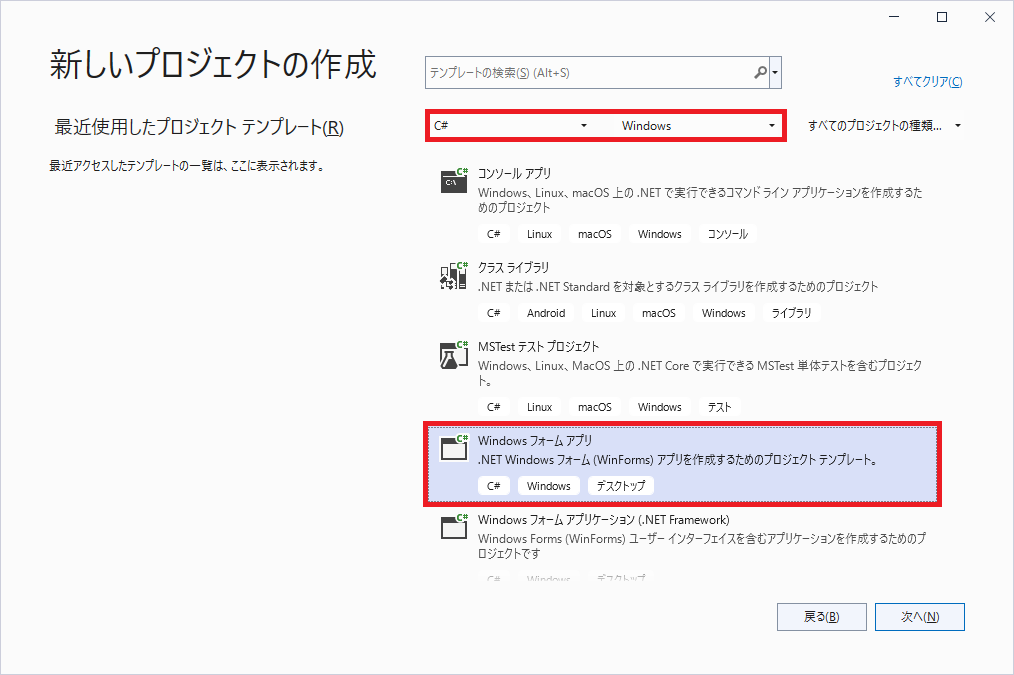This screenshot has width=1014, height=675.
Task: Click the Class Library description text
Action: click(x=678, y=286)
